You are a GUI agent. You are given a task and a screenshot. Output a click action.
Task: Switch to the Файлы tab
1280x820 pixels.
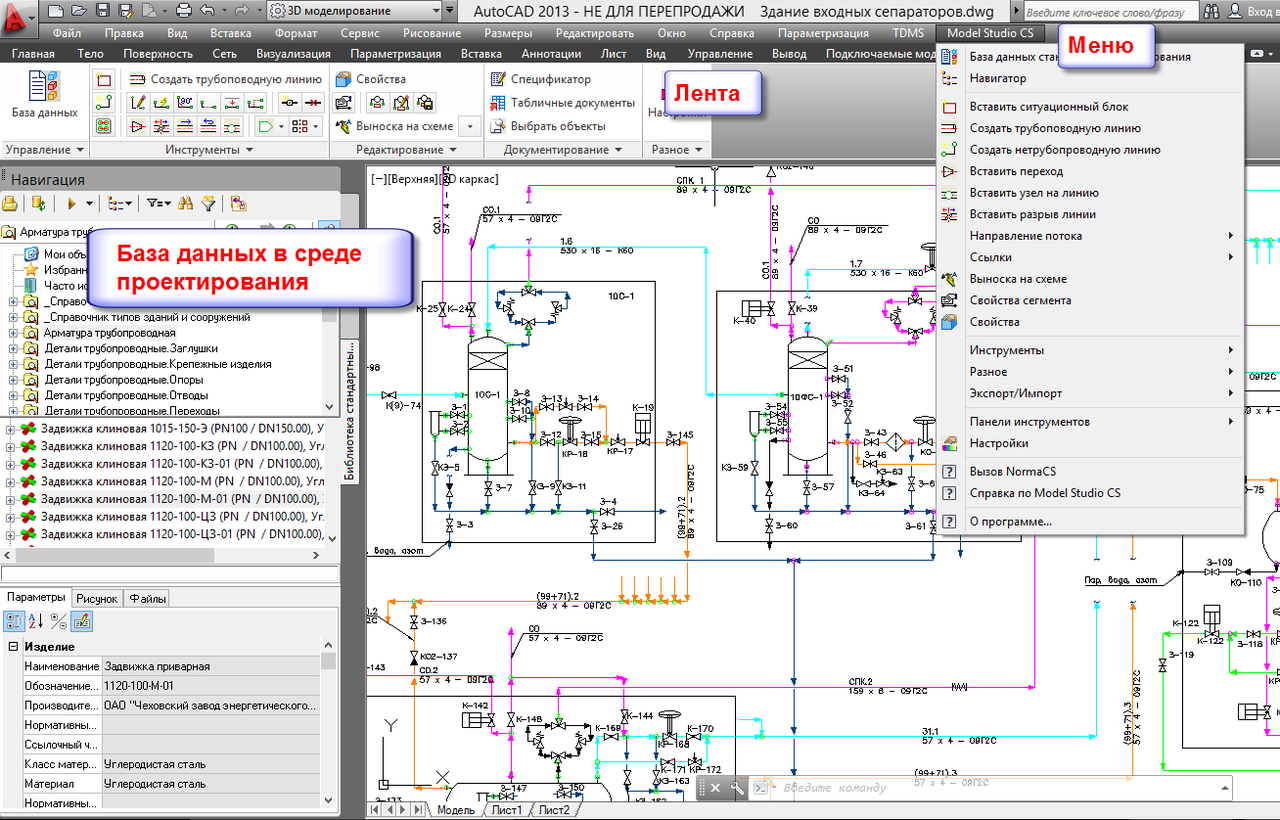pos(148,598)
